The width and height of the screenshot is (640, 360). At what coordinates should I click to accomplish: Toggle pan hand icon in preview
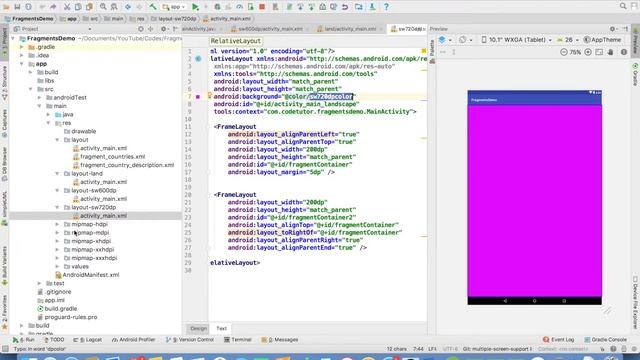point(611,52)
